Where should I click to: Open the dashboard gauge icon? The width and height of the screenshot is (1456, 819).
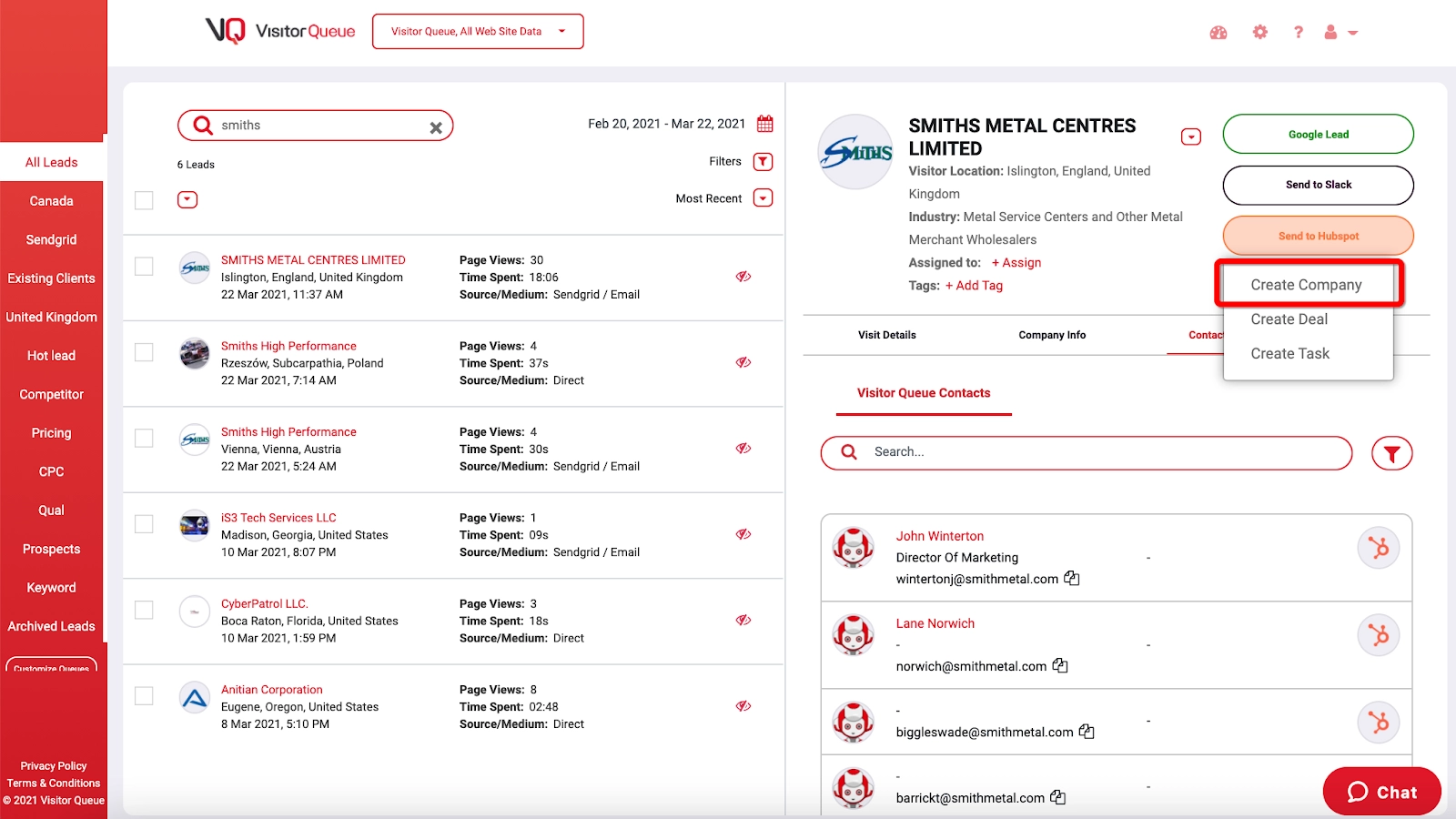pos(1218,33)
